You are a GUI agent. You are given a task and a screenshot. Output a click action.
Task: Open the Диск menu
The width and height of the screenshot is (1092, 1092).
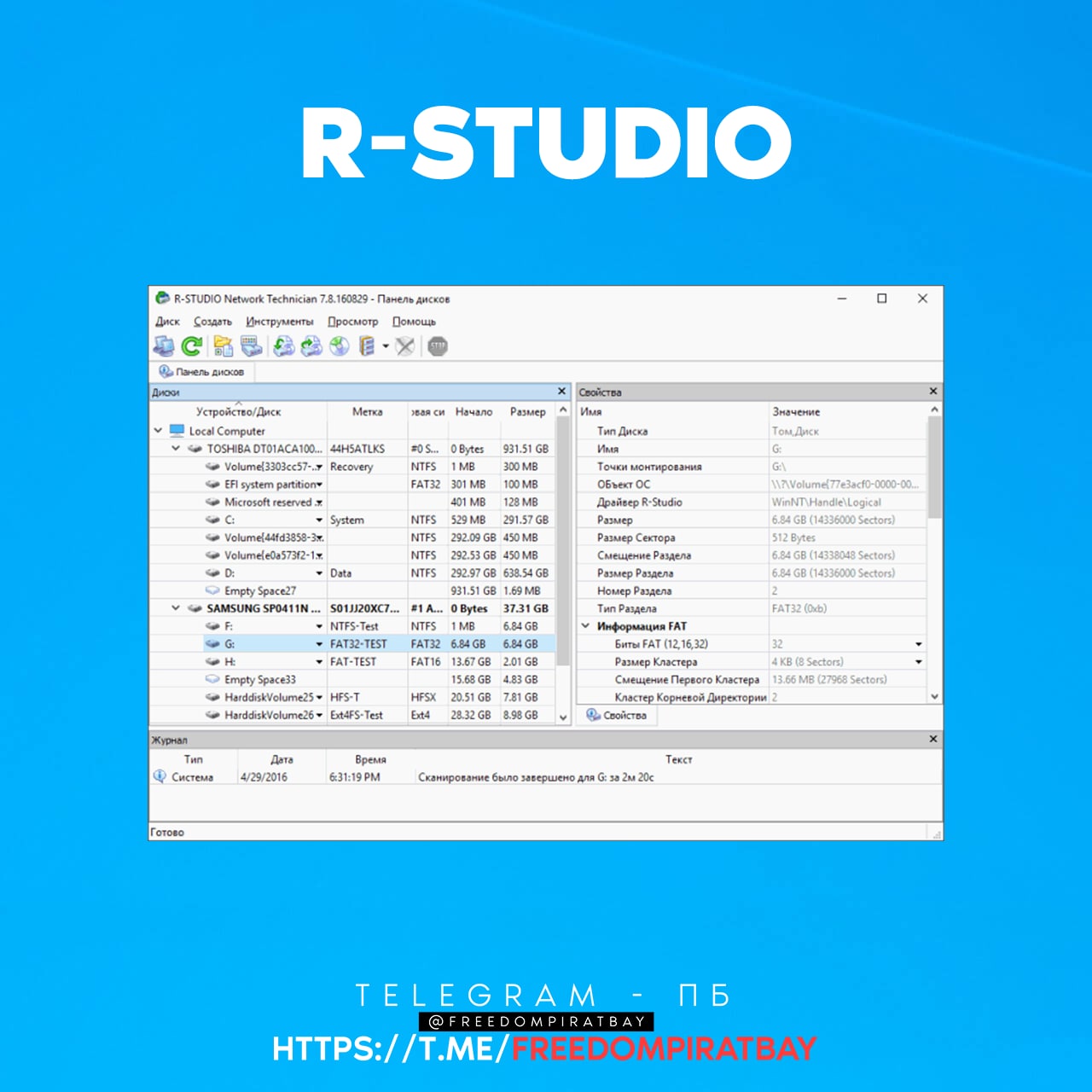click(x=167, y=322)
